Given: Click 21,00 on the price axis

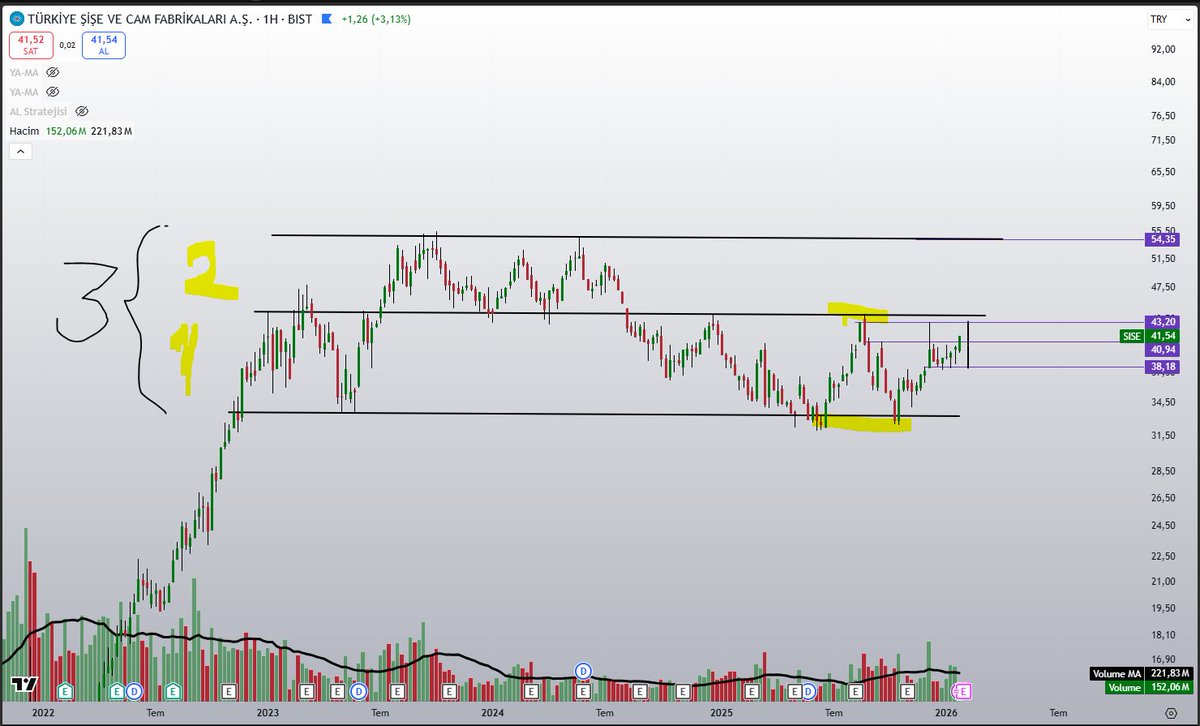Looking at the screenshot, I should 1162,582.
